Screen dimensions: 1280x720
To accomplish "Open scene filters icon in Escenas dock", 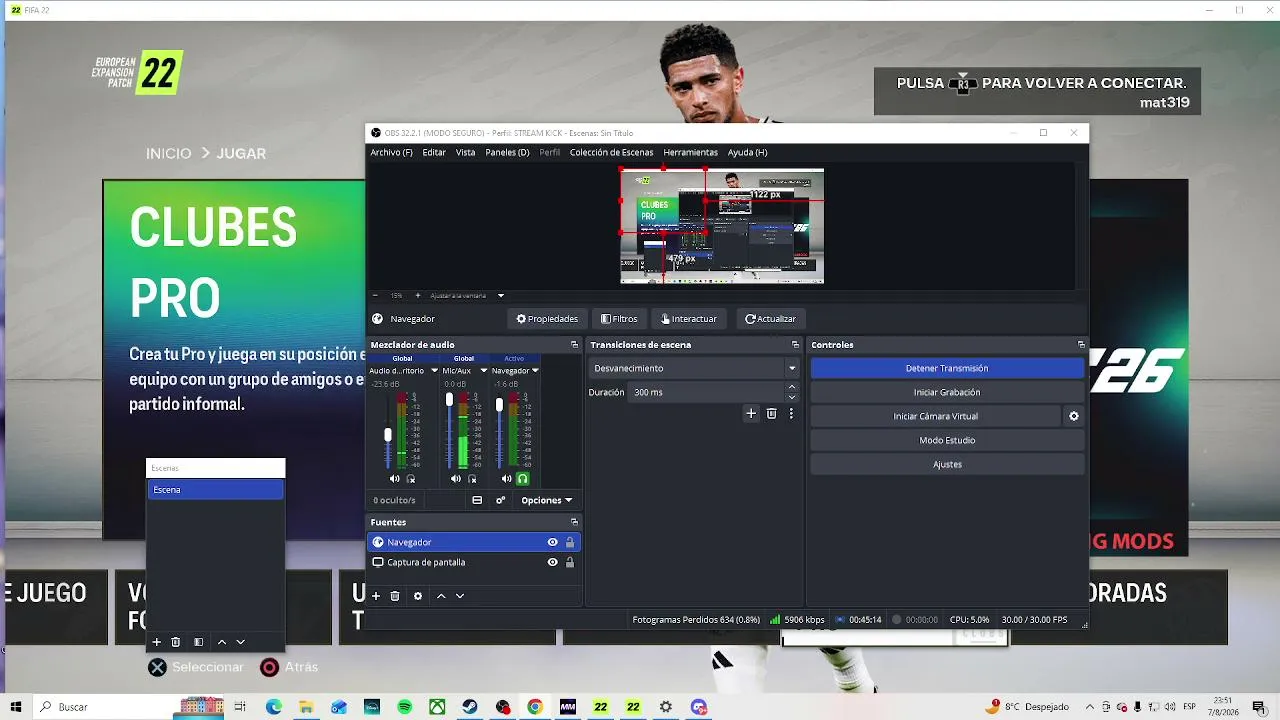I will 198,642.
